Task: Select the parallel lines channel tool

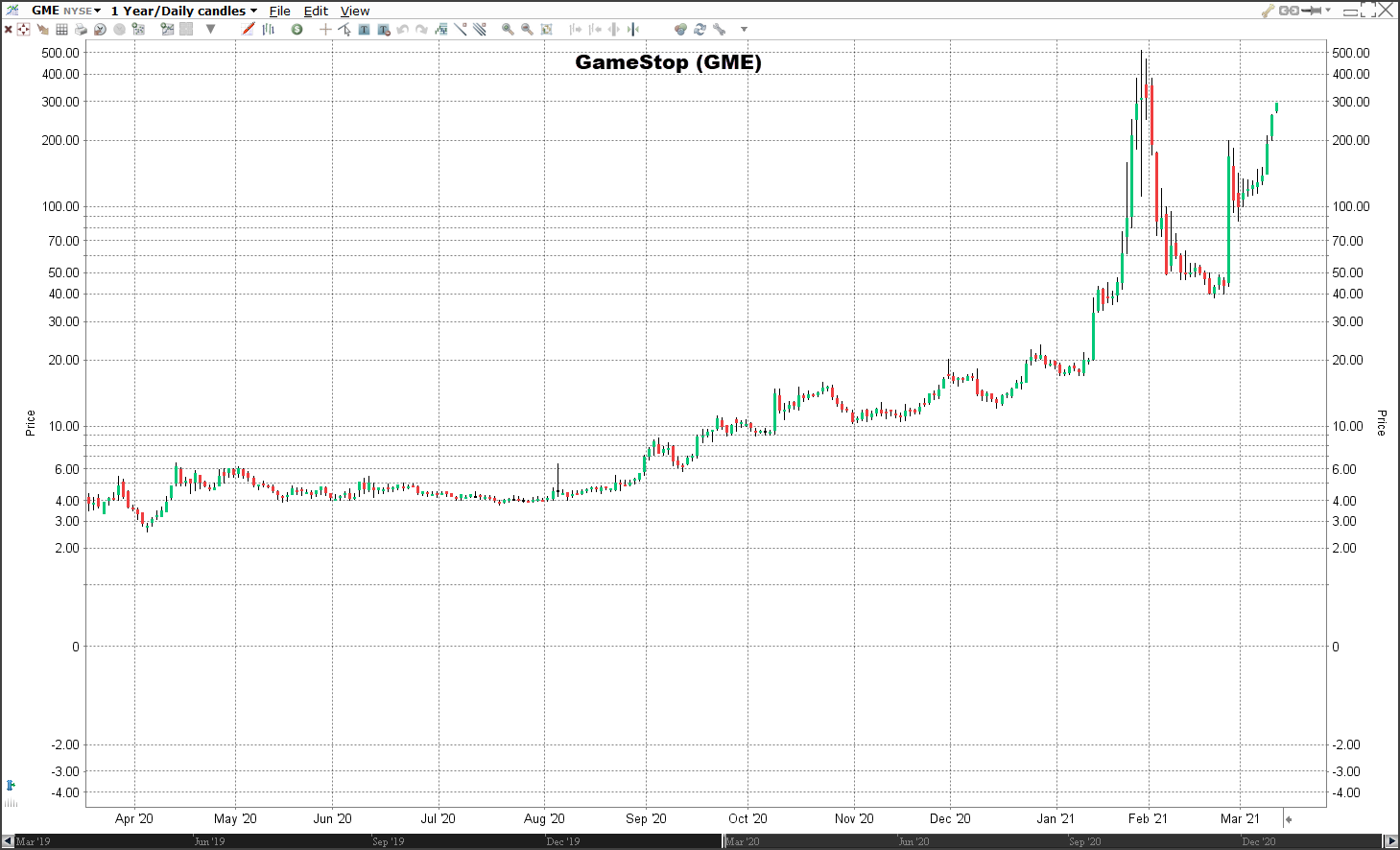Action: (480, 29)
